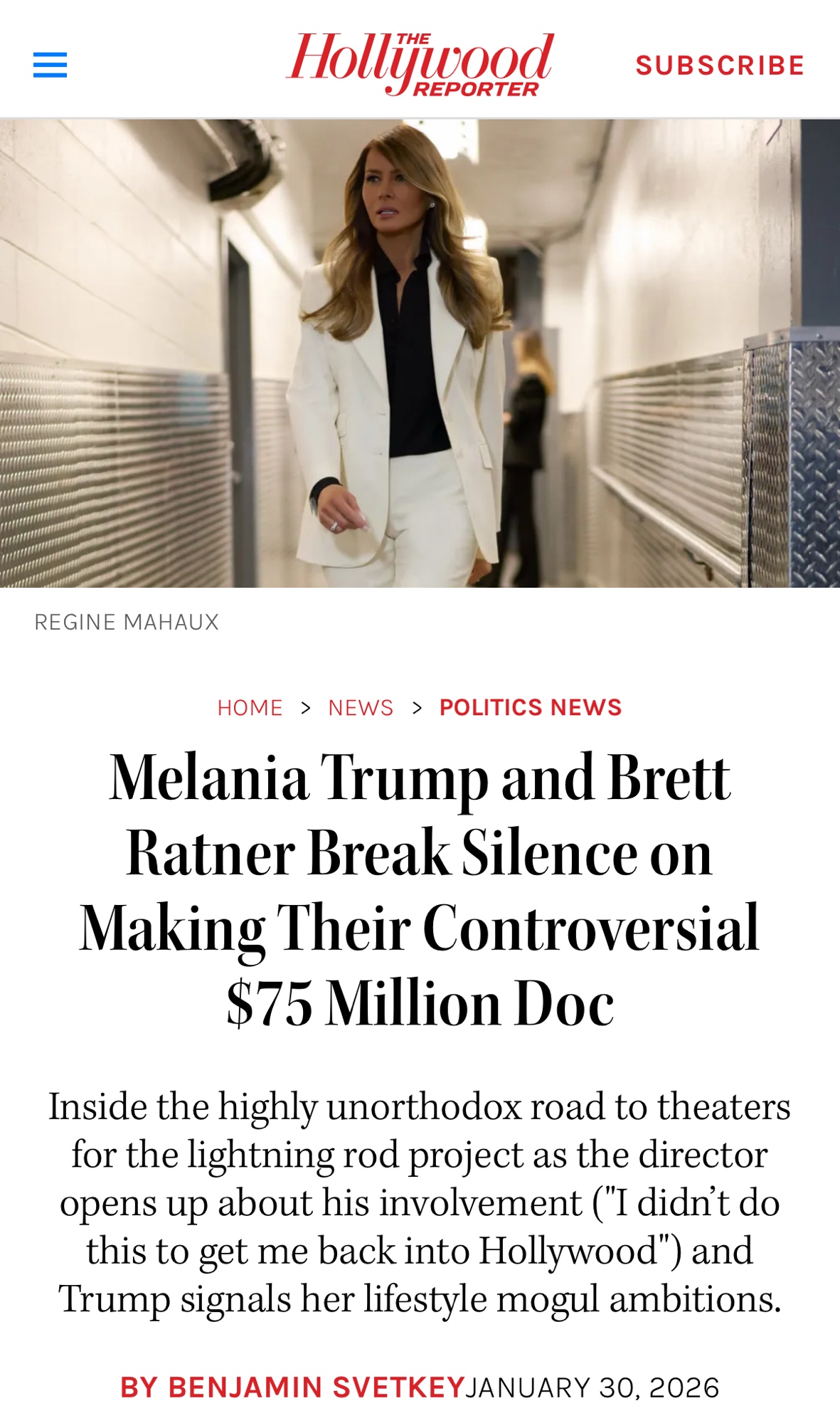Open author Benjamin Svetkey's byline
Viewport: 840px width, 1423px height.
[x=292, y=1387]
